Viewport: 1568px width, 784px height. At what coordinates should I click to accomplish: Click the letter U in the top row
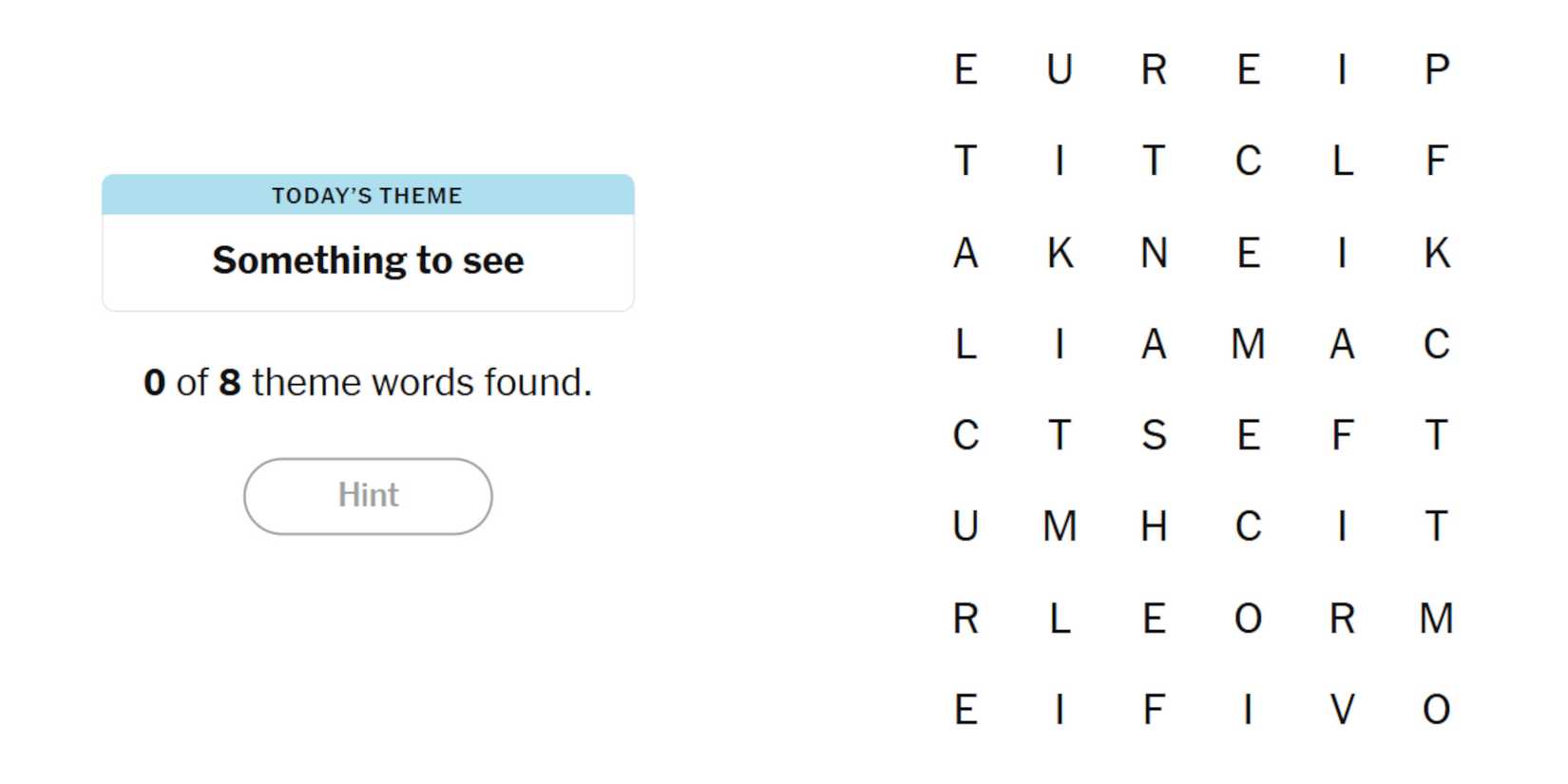1060,69
